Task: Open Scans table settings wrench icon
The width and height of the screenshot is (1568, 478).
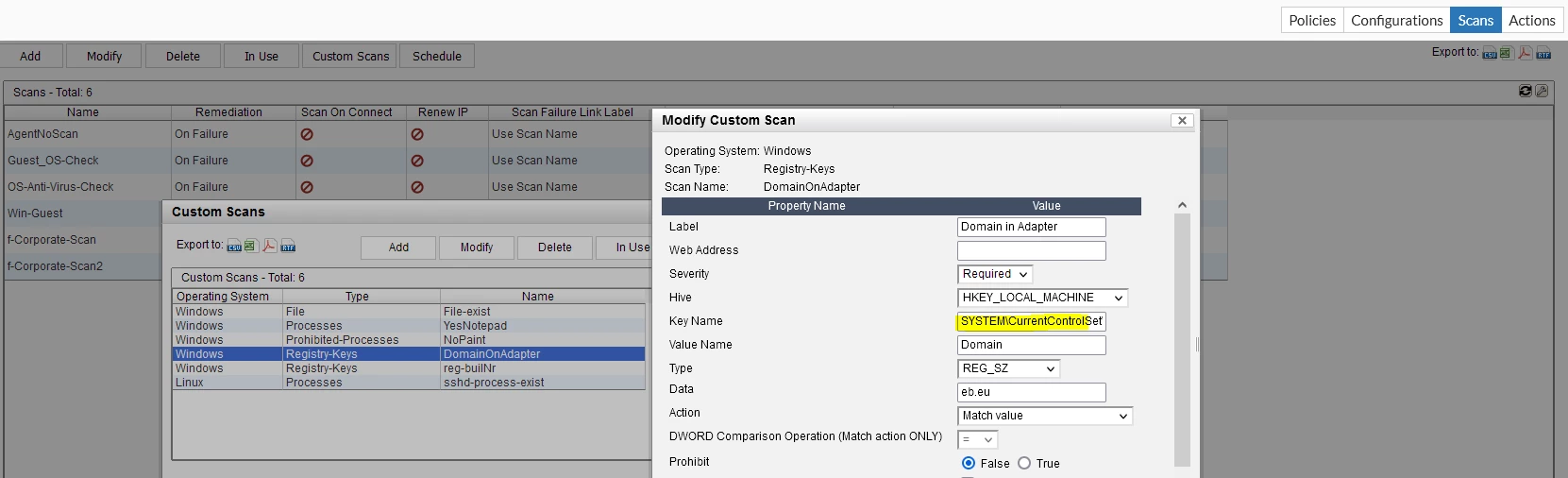Action: [1542, 91]
